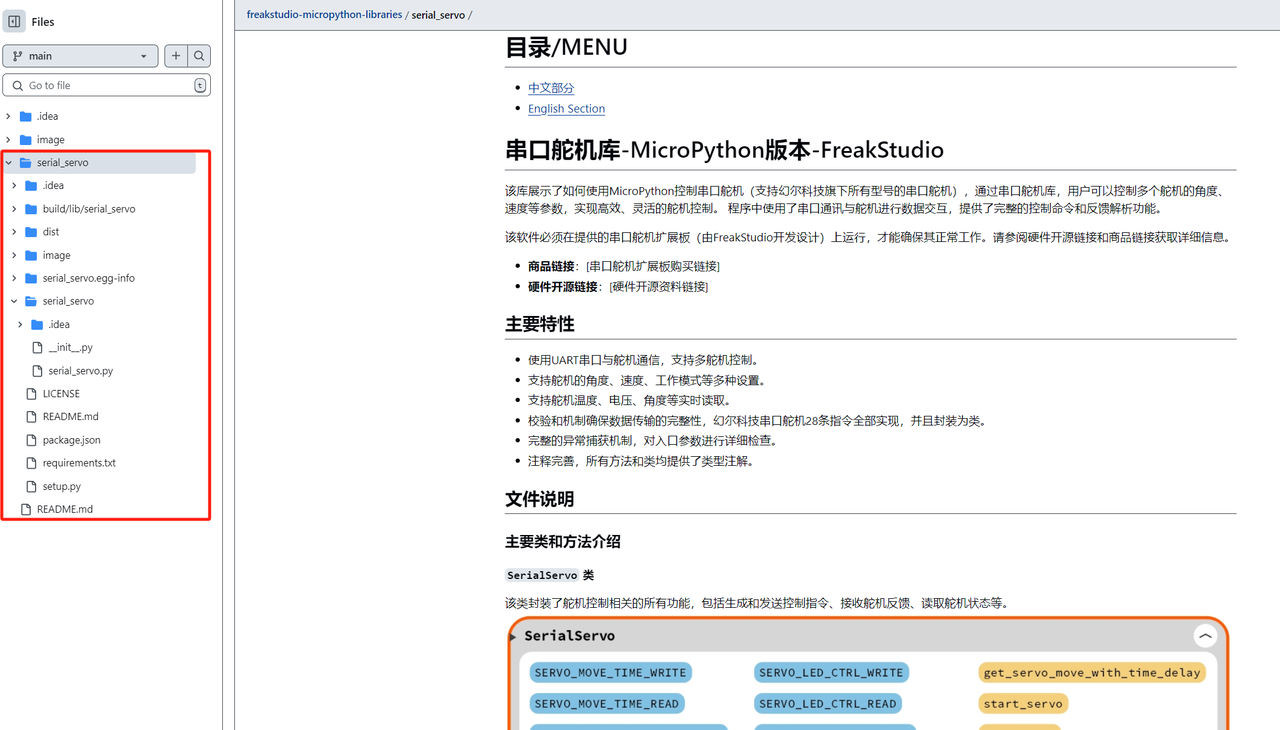This screenshot has width=1280, height=730.
Task: Click the __init__.py file icon
Action: [38, 347]
